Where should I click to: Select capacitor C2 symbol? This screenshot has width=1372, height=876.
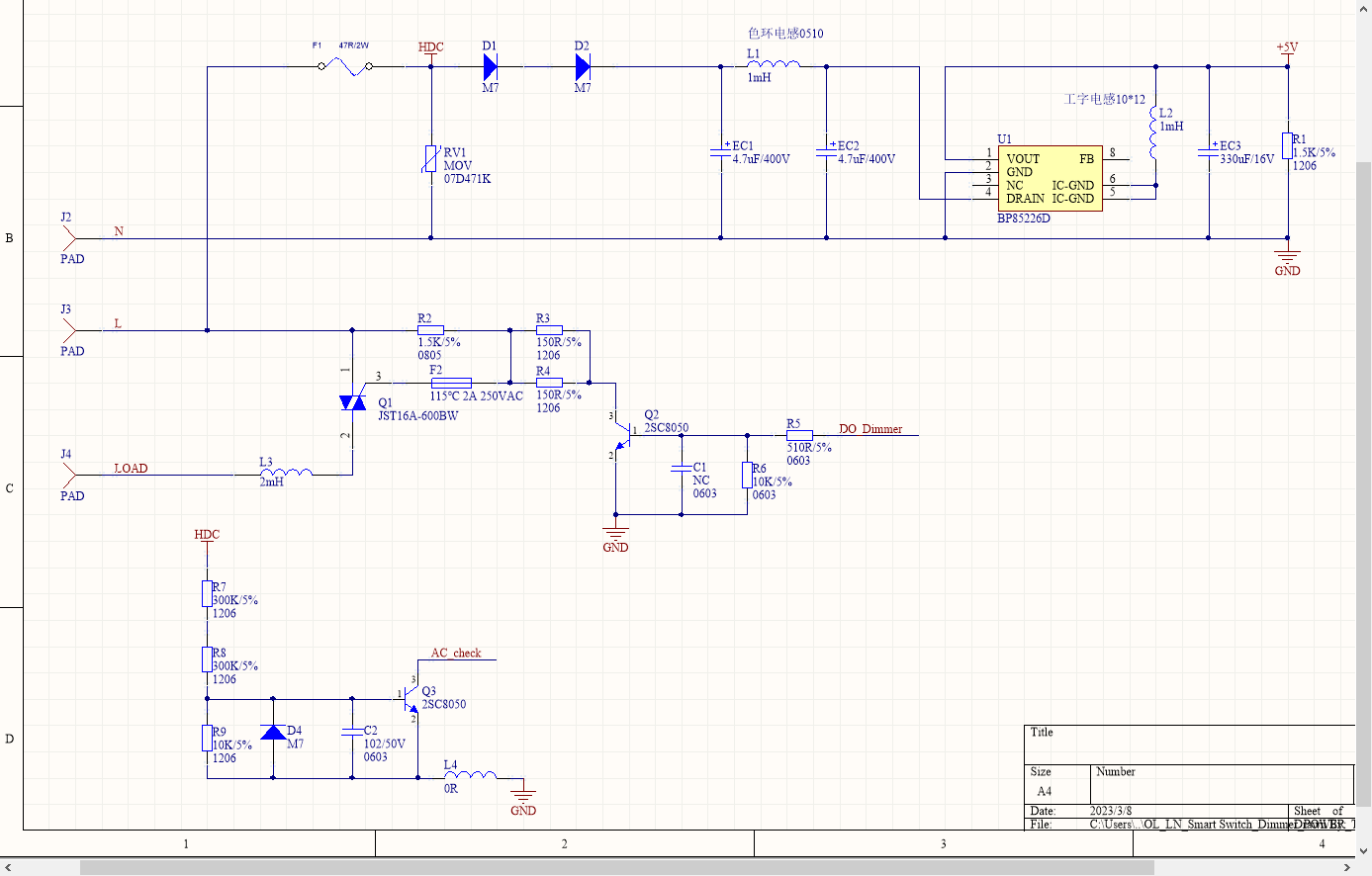click(x=351, y=732)
